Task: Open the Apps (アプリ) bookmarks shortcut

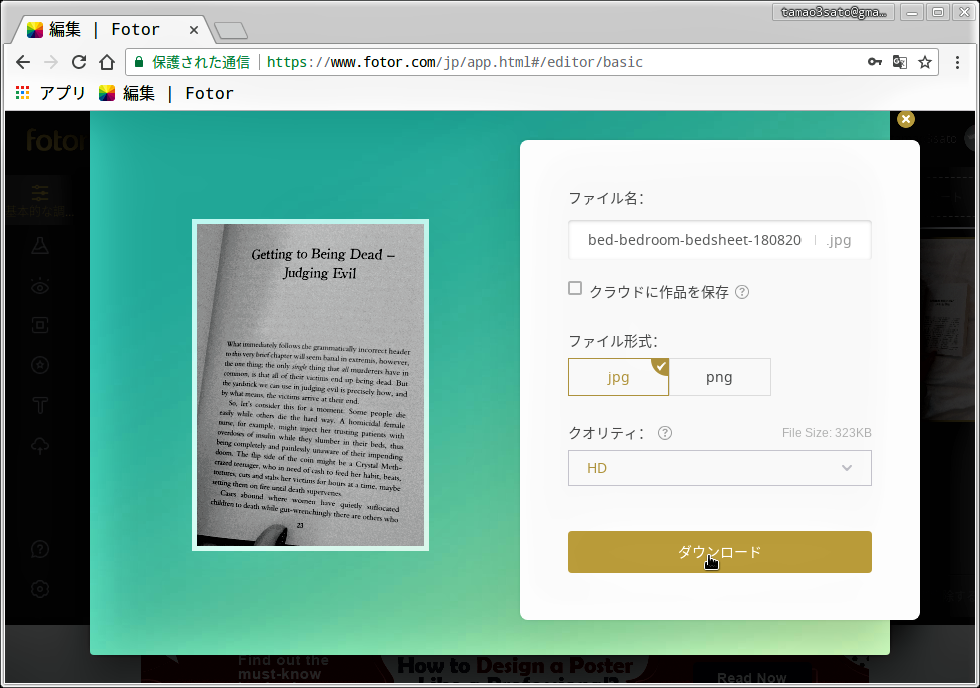Action: click(x=50, y=93)
